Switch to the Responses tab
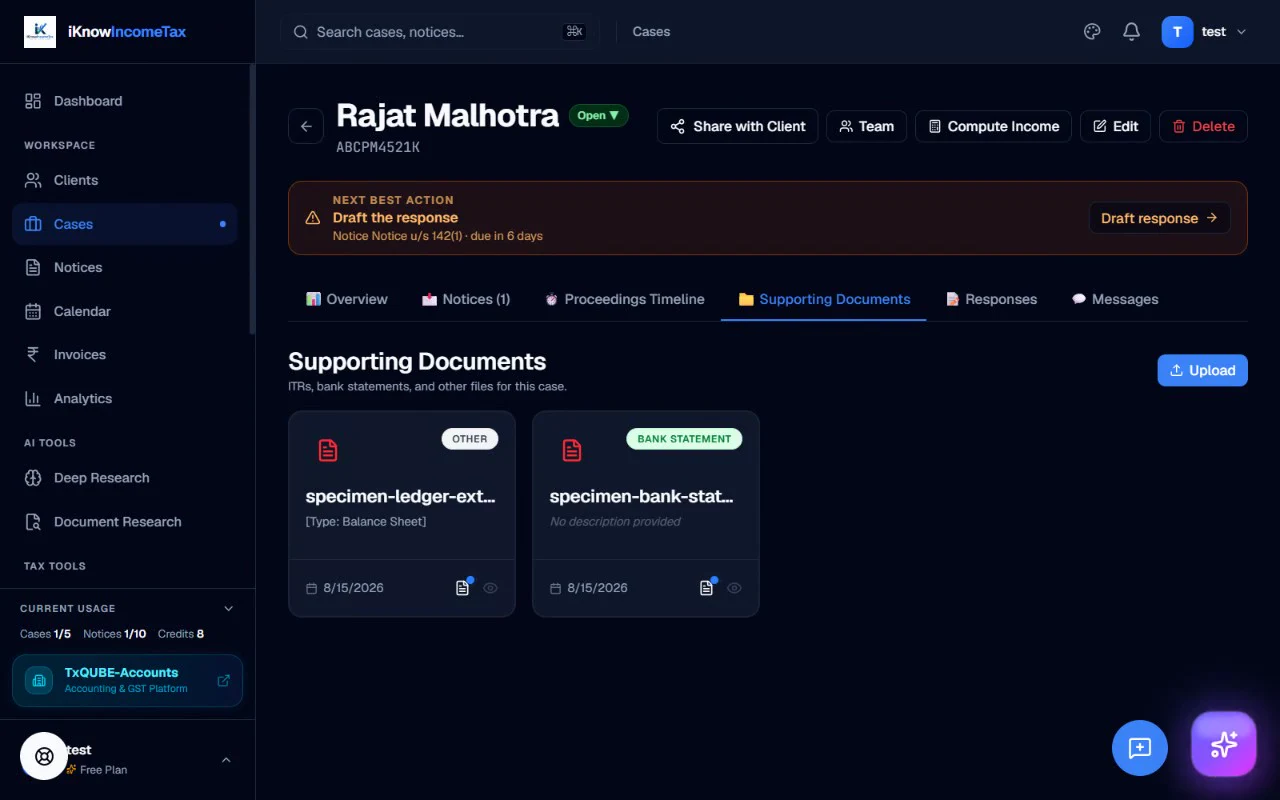 (x=991, y=299)
